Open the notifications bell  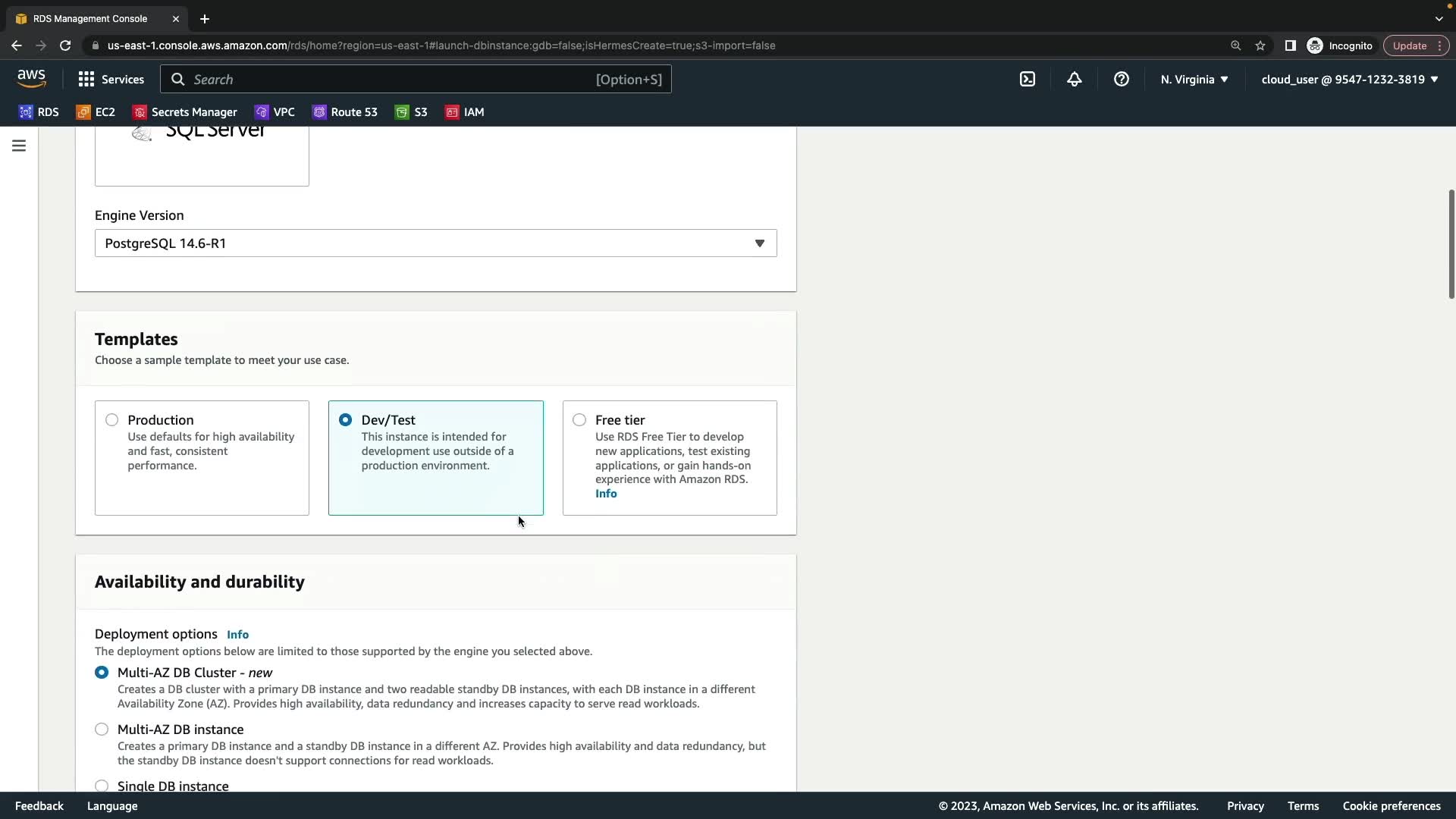tap(1074, 79)
